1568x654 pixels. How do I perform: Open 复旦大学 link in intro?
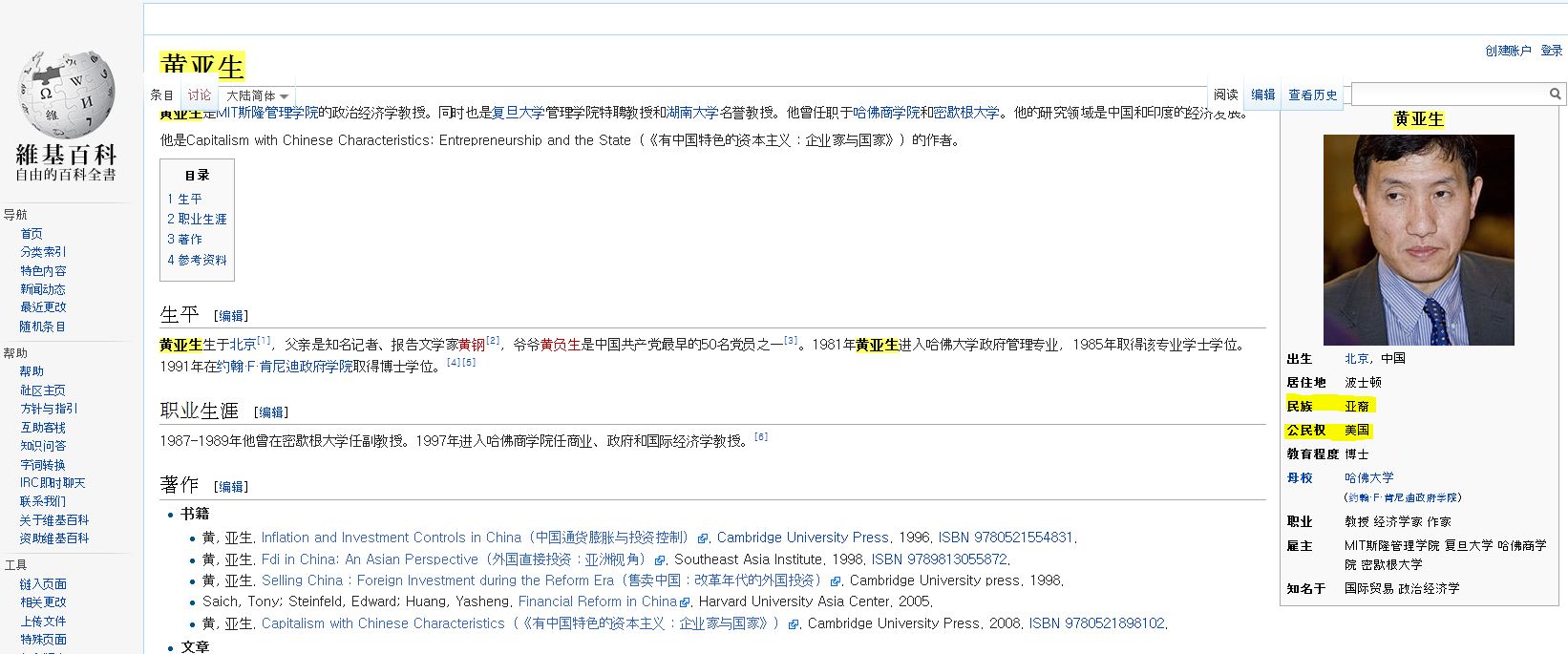pos(518,113)
